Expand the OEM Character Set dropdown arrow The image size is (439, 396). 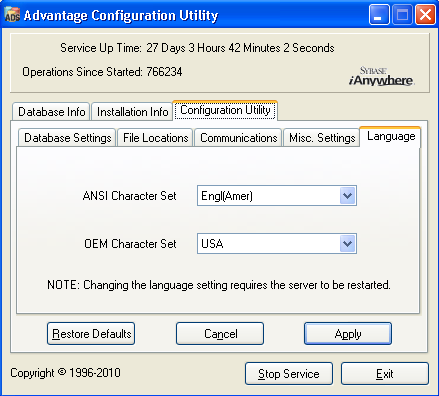click(347, 244)
